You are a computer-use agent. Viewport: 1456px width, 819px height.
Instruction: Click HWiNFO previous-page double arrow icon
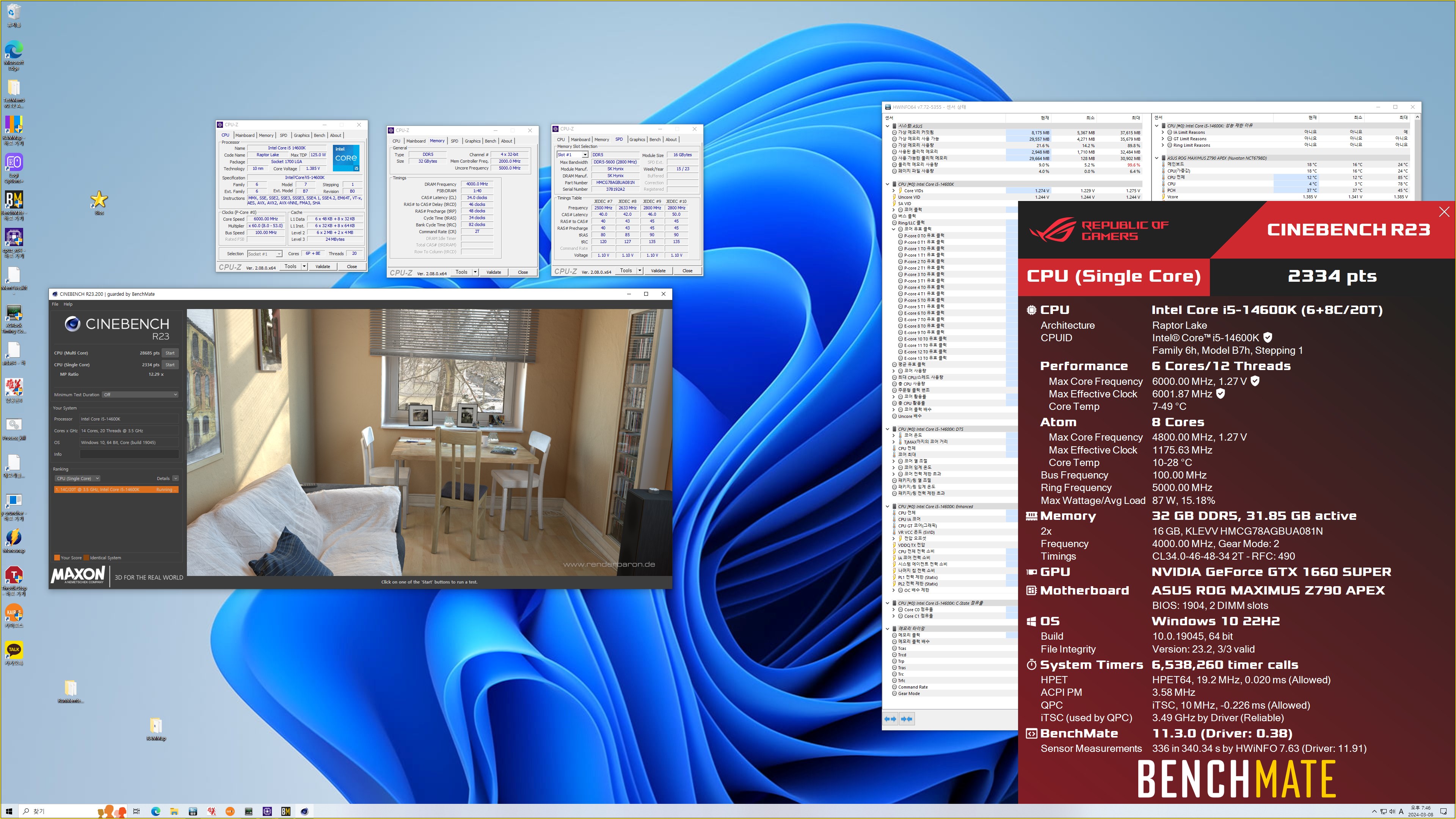coord(890,719)
